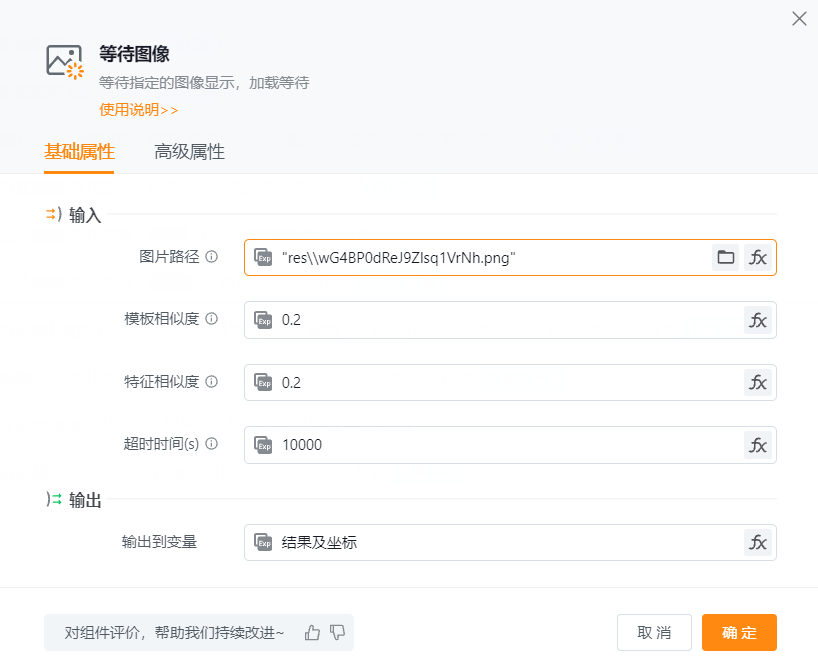Toggle the Exp mode icon in 图片路径 field

point(264,258)
